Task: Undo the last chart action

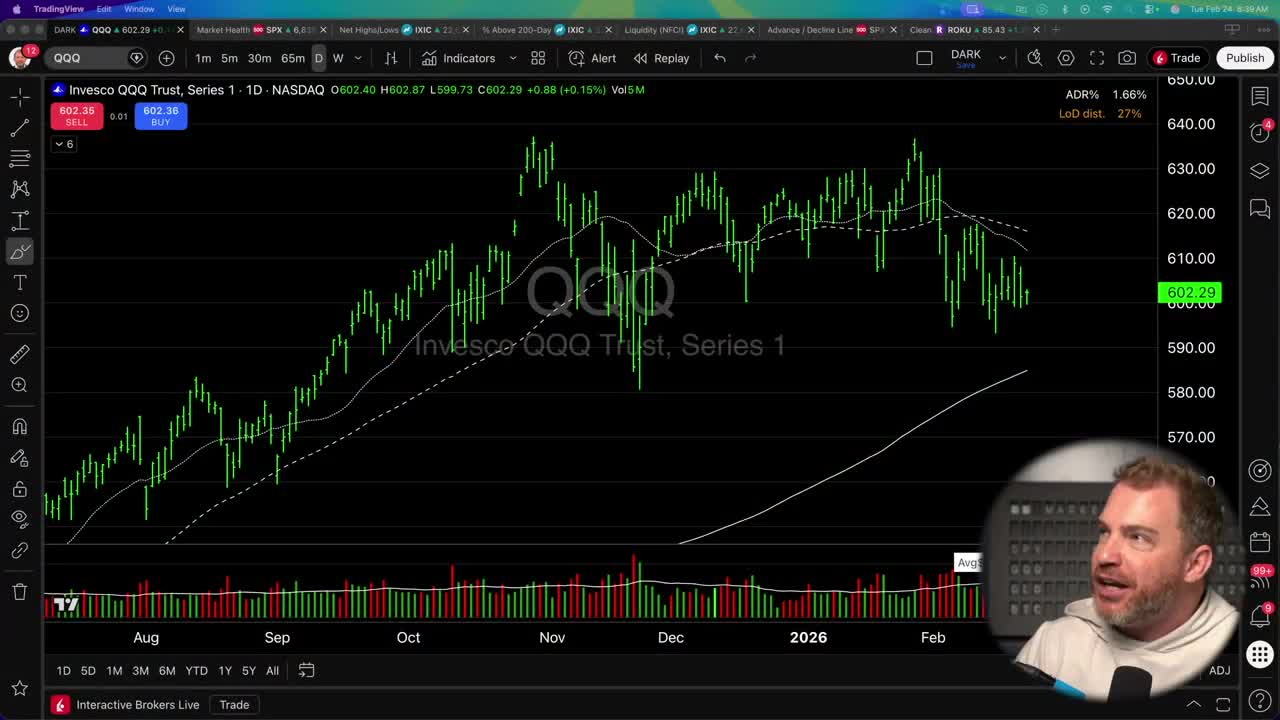Action: tap(719, 58)
